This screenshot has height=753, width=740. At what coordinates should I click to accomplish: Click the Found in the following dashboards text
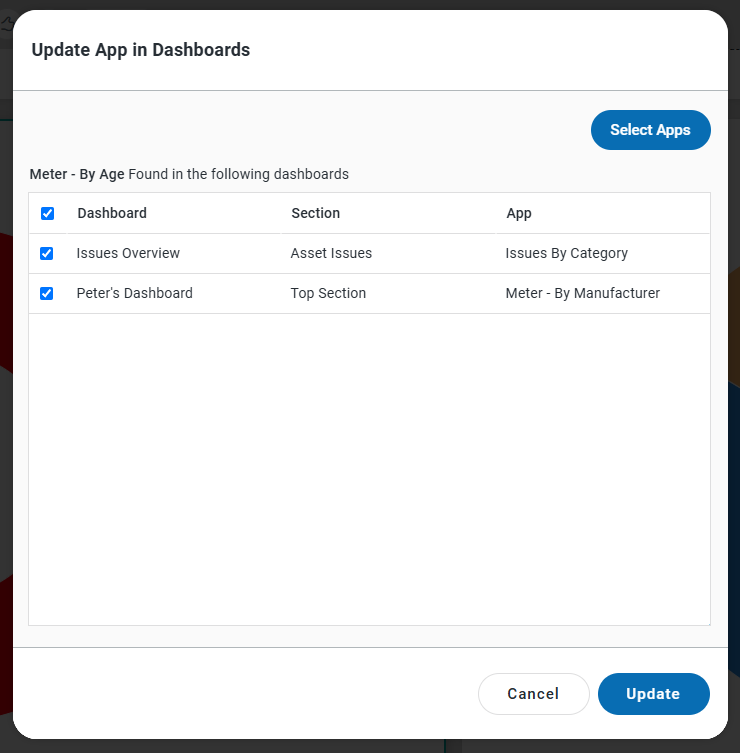pos(239,174)
